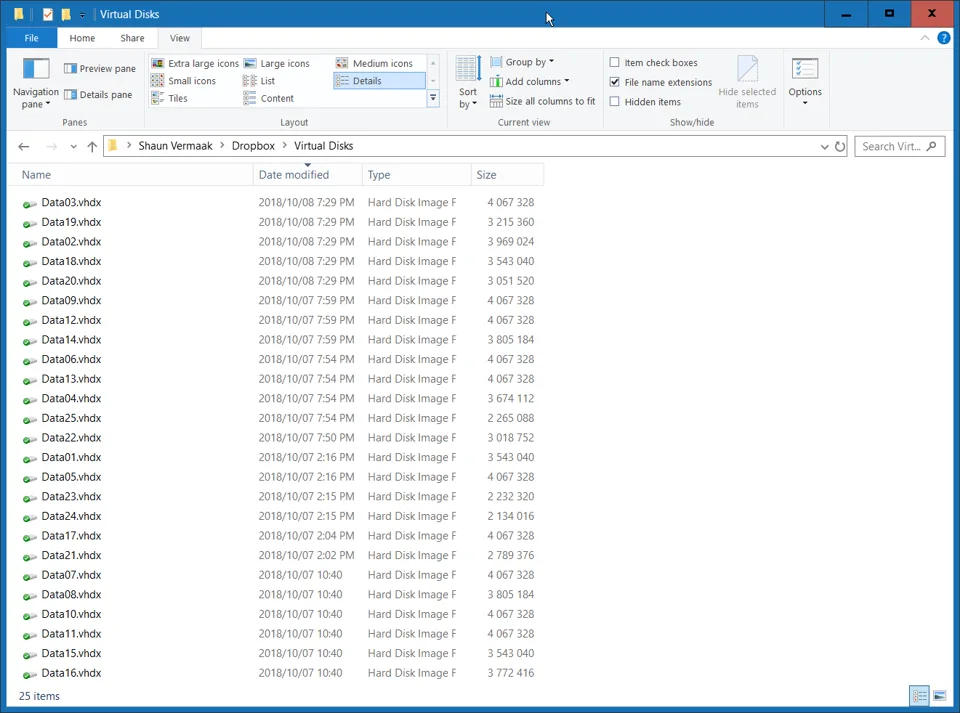Open the Options button
This screenshot has height=713, width=960.
[804, 83]
